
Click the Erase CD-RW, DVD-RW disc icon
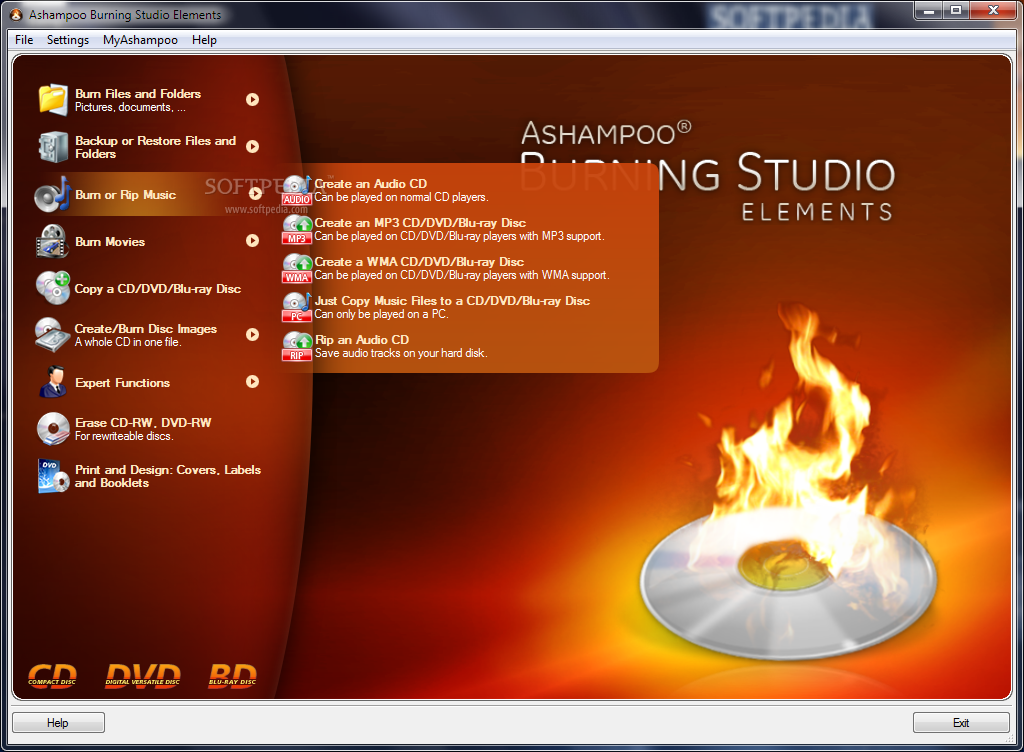click(x=53, y=429)
